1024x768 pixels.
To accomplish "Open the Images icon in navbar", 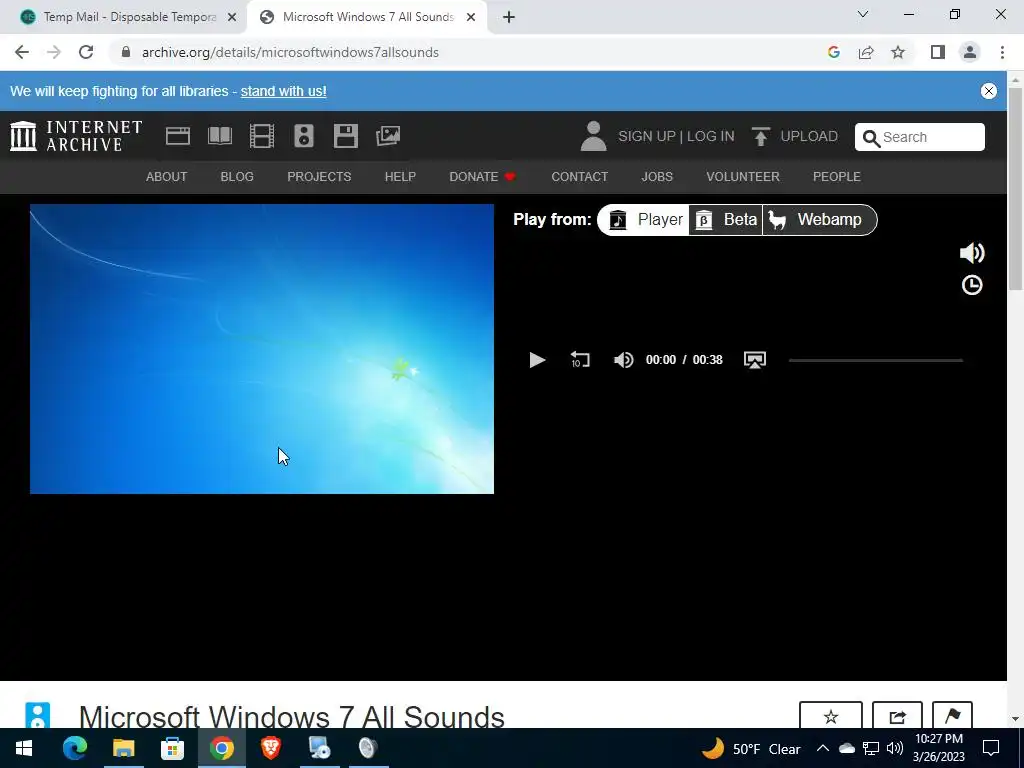I will tap(388, 136).
